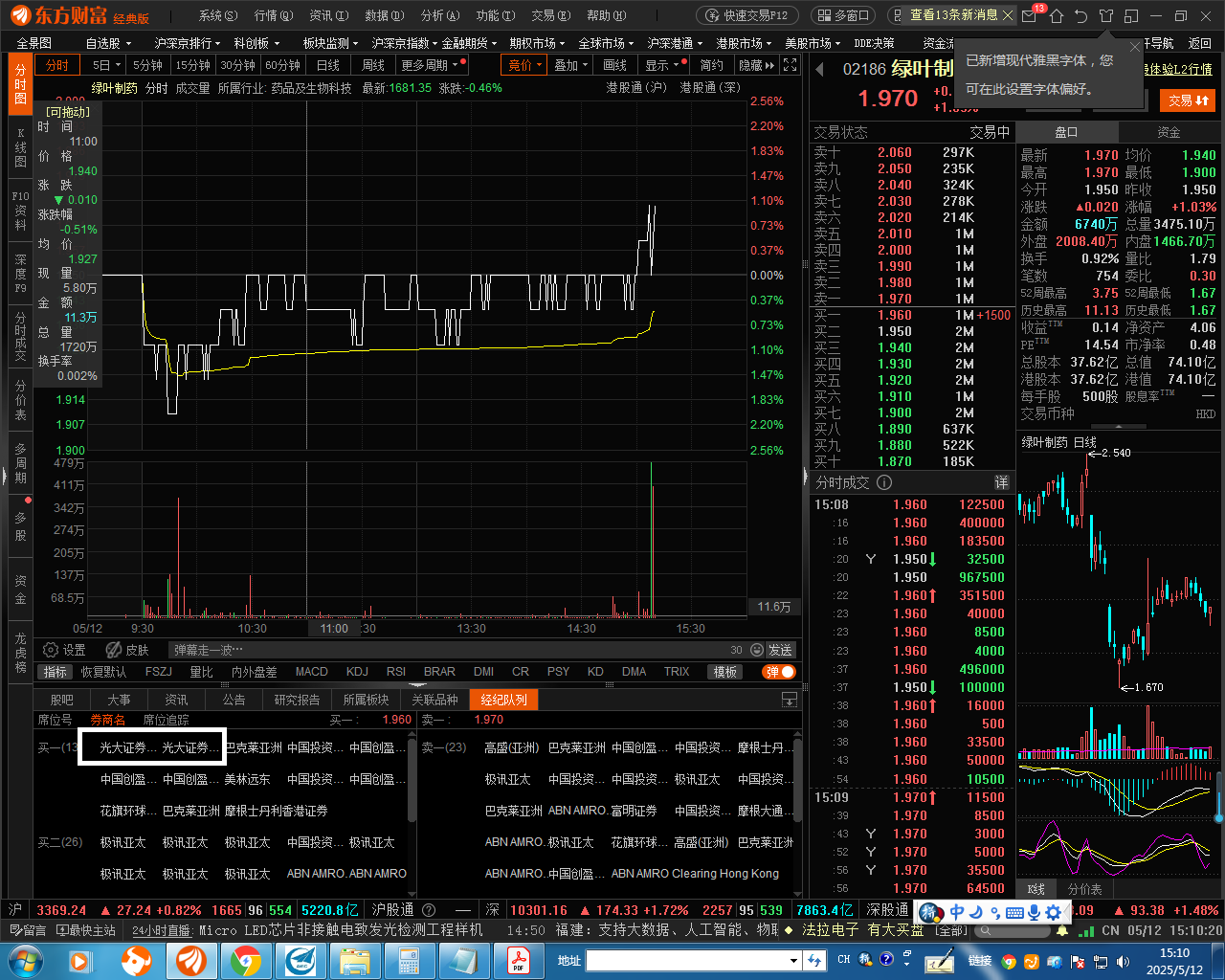The height and width of the screenshot is (980, 1225).
Task: Click the collapse panel icon right of 经纪队列
Action: click(x=790, y=700)
